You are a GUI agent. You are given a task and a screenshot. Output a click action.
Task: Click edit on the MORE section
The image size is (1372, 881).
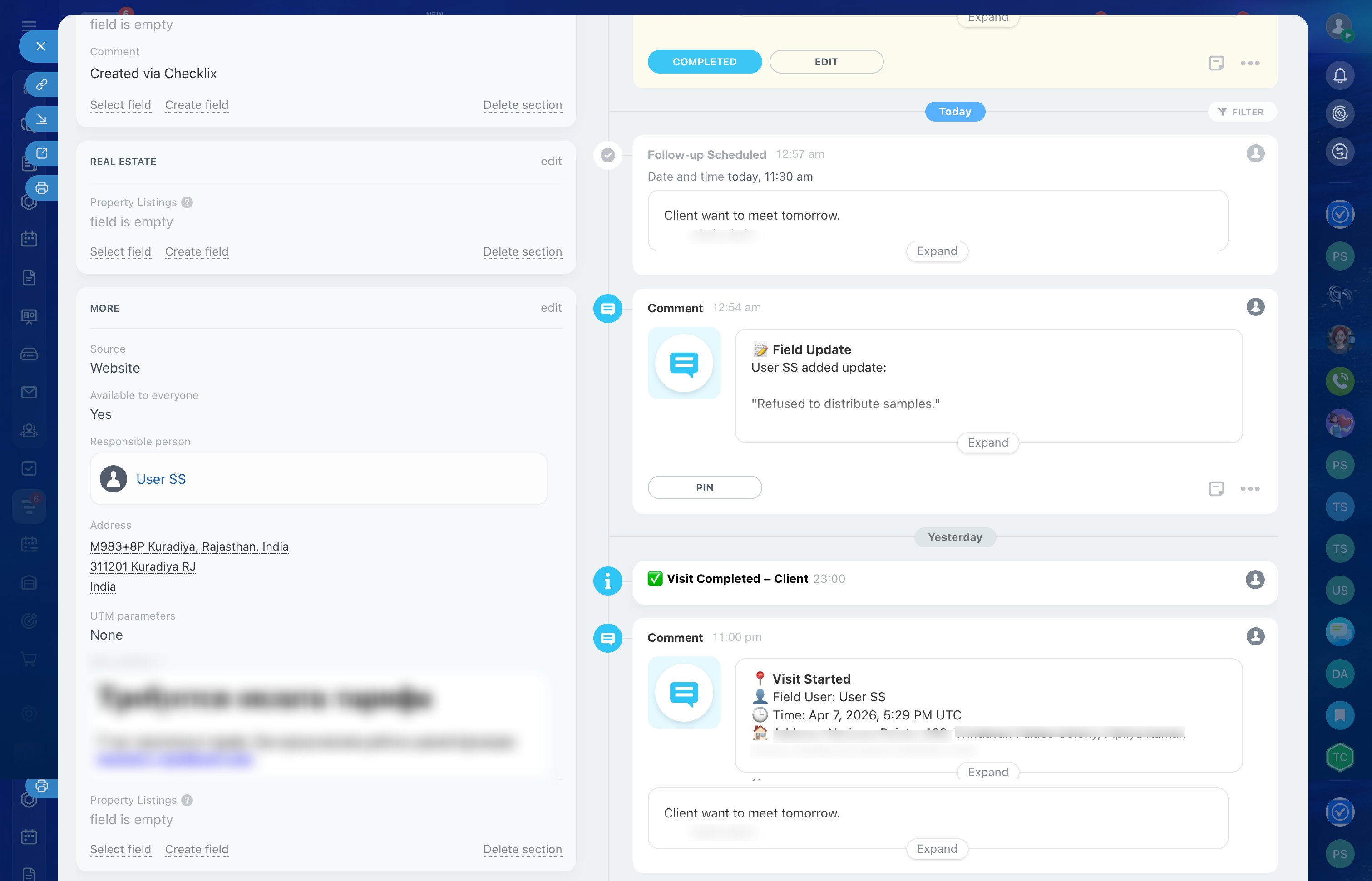551,308
